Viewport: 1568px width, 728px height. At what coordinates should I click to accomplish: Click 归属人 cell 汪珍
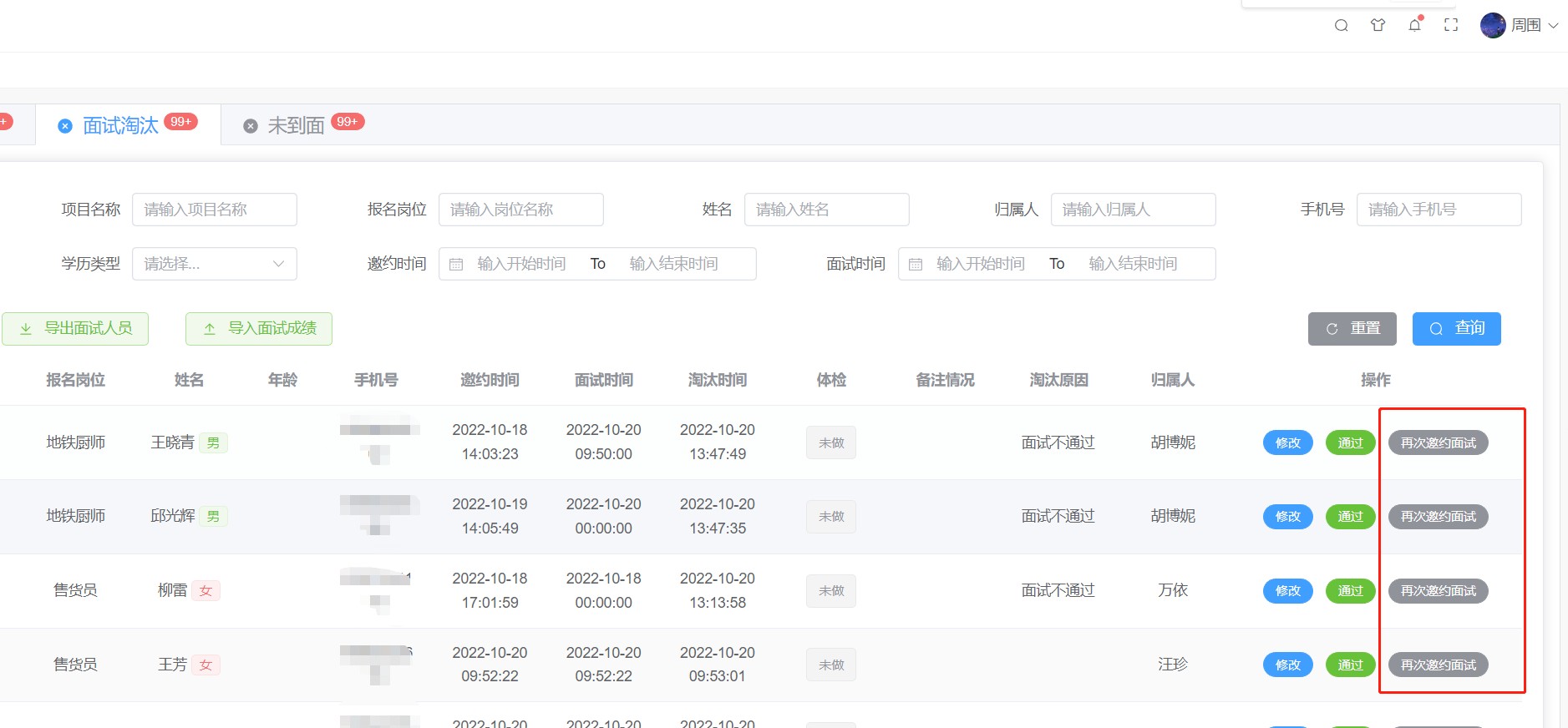pos(1173,665)
